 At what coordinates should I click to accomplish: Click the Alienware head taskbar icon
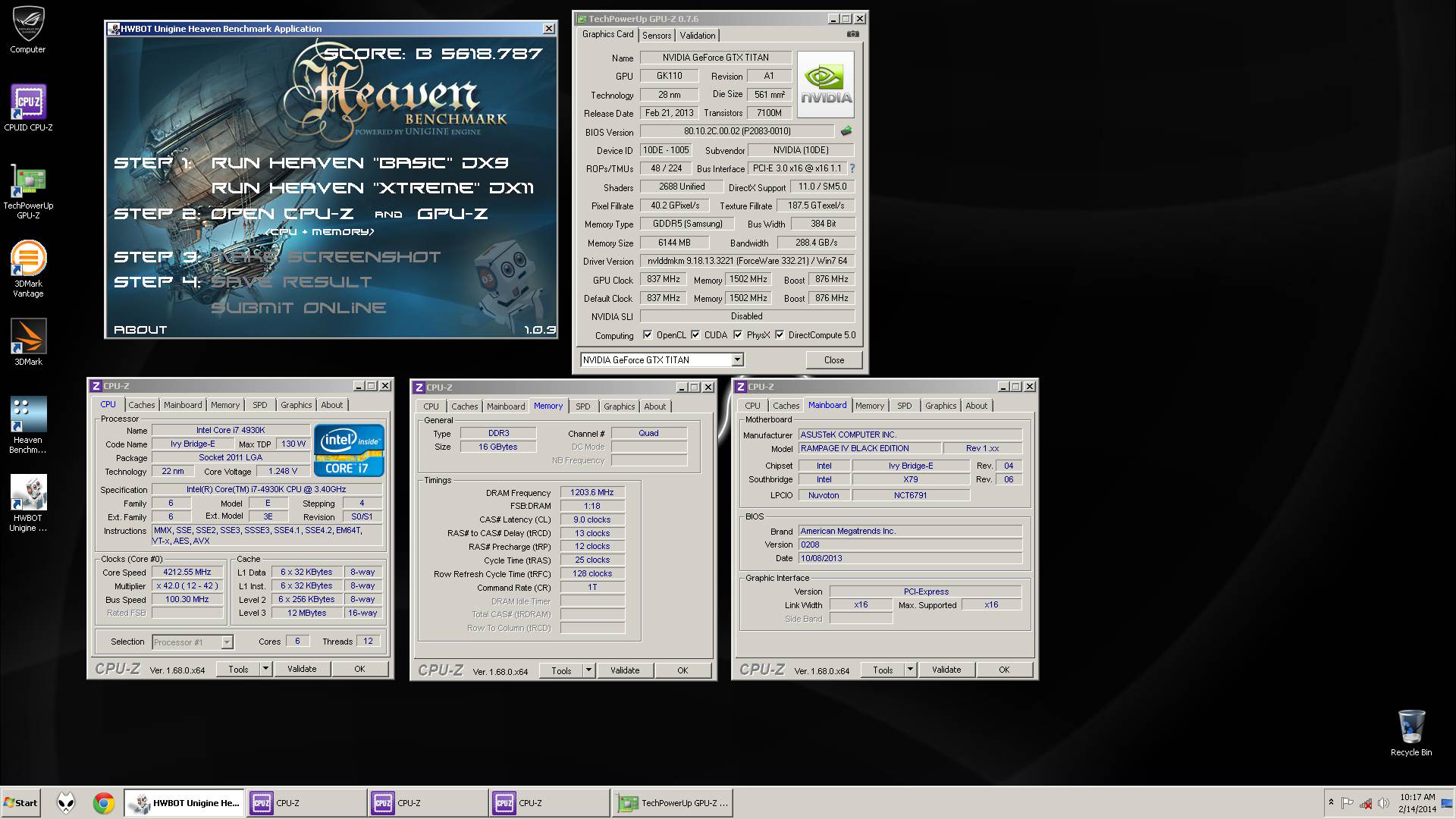[66, 803]
